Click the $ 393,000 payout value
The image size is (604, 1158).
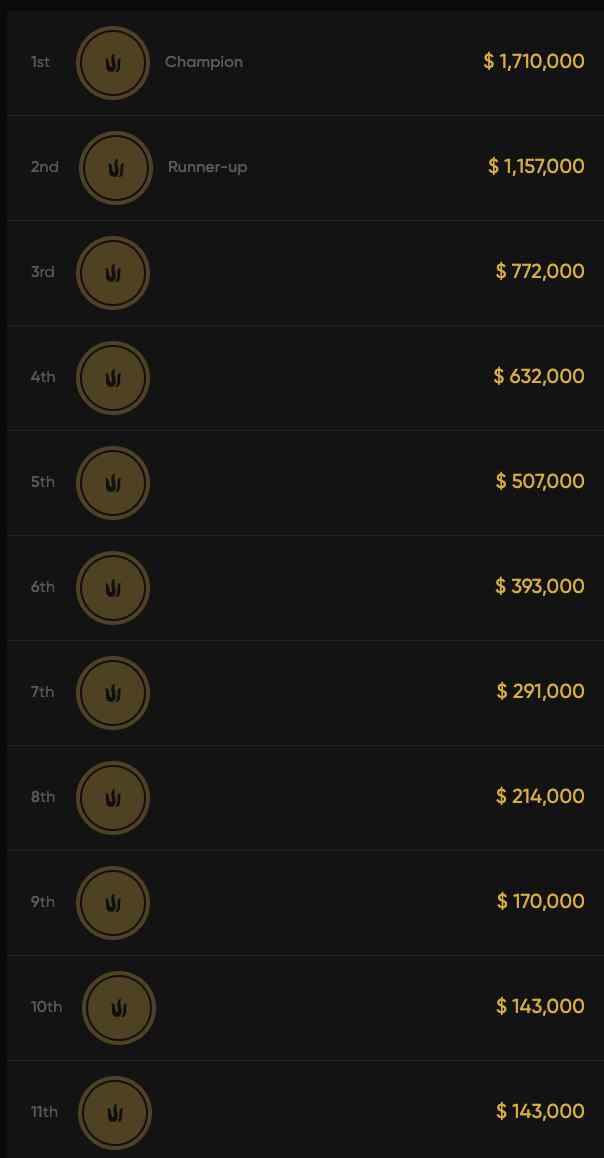(x=540, y=587)
